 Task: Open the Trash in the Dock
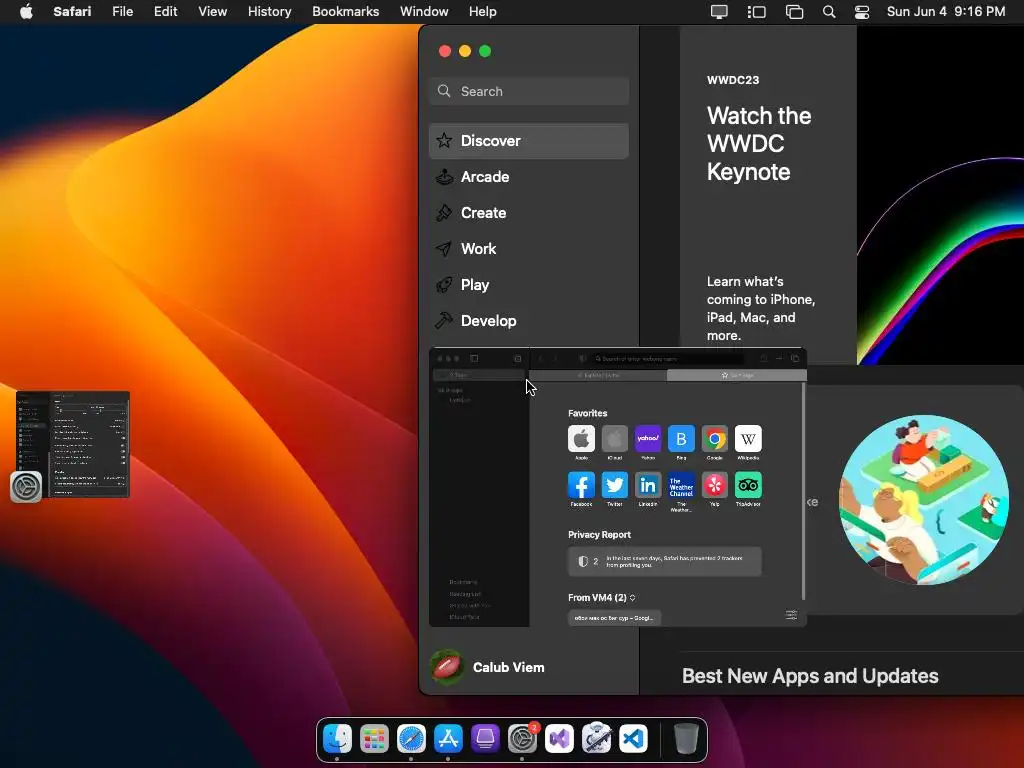coord(686,739)
